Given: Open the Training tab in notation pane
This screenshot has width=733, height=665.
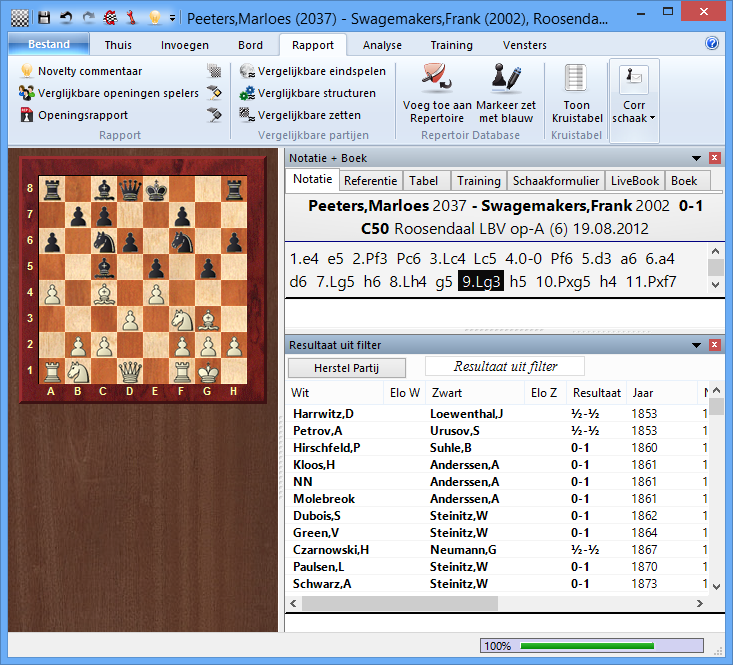Looking at the screenshot, I should point(479,181).
